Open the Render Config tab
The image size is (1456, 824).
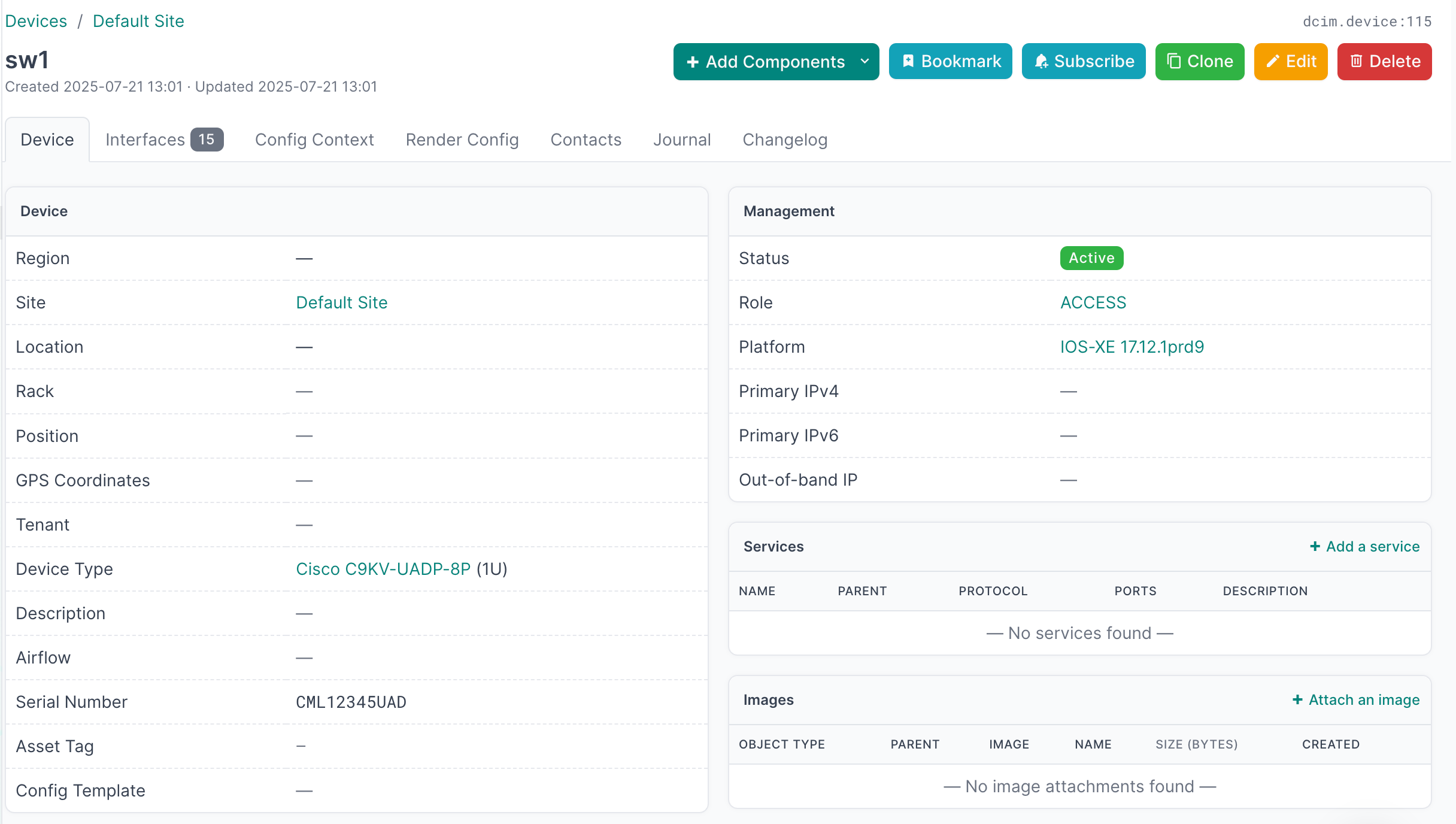[x=462, y=140]
